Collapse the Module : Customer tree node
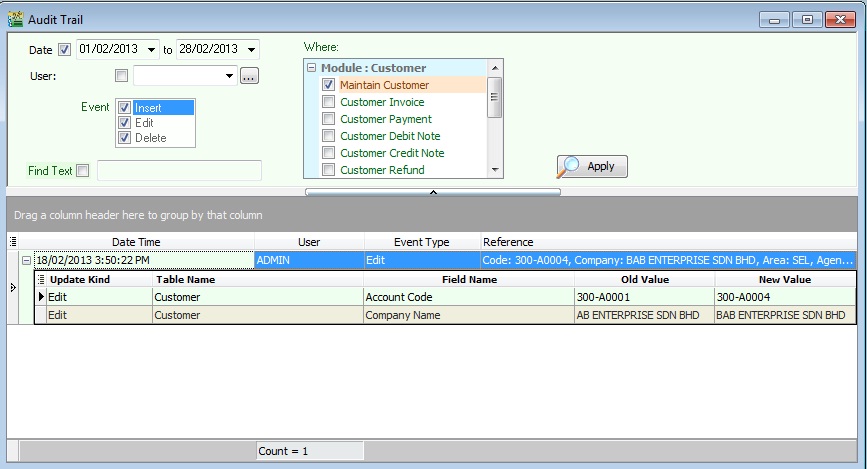The image size is (867, 469). point(312,68)
